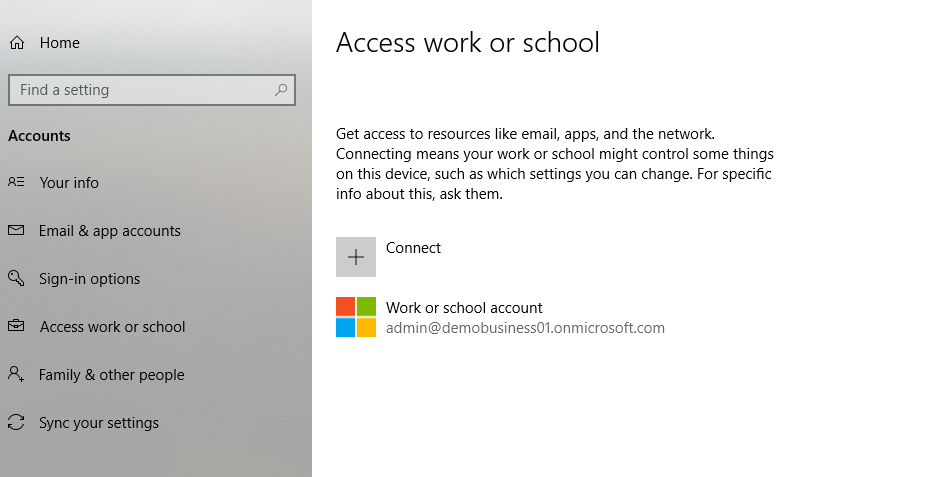Focus the Find a setting search box
Viewport: 943px width, 477px height.
click(x=152, y=90)
